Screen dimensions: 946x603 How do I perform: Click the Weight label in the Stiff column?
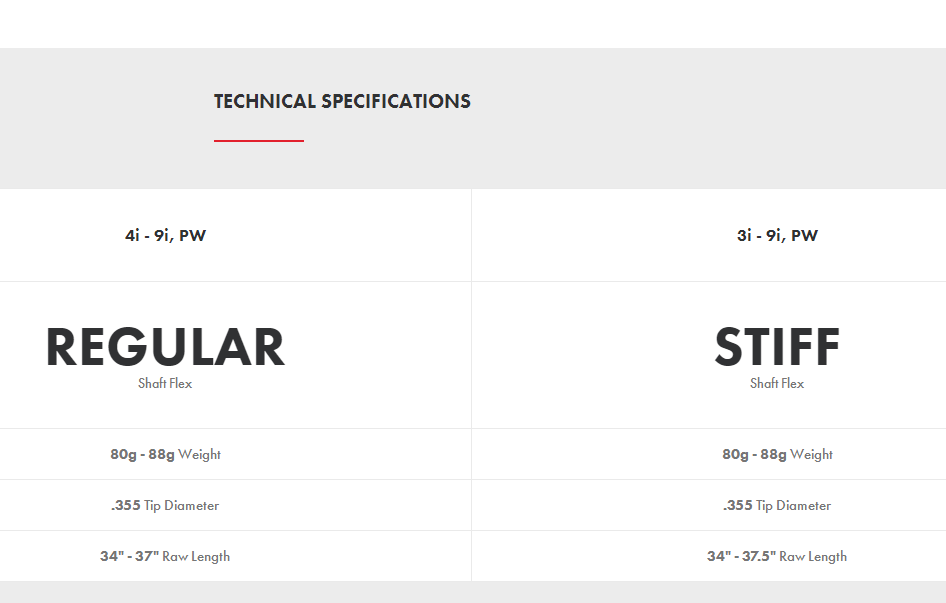811,455
